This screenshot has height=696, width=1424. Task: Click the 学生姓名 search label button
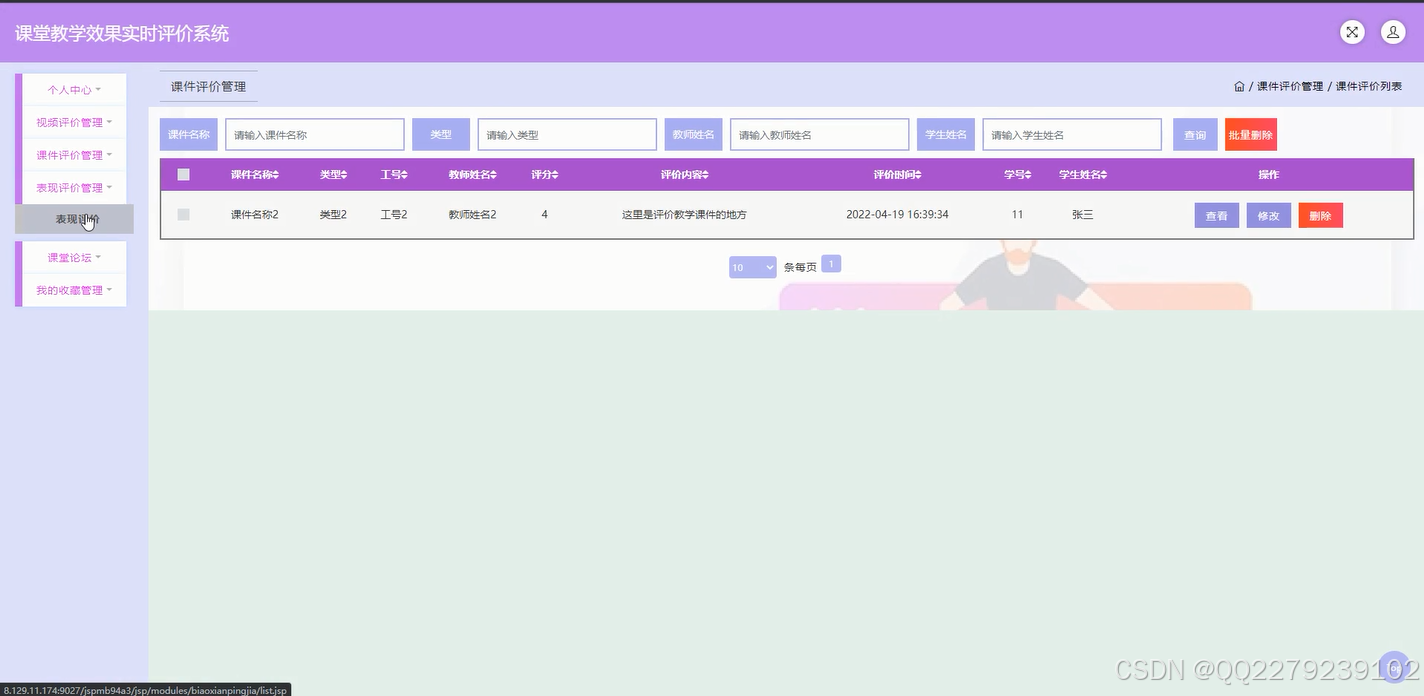[946, 133]
